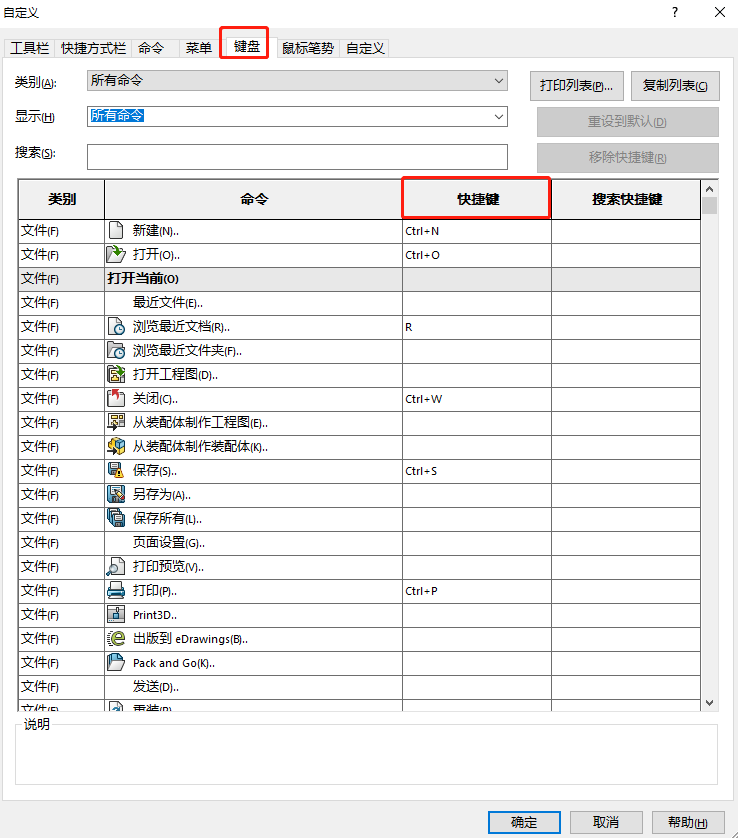Switch to the 菜单 tab
This screenshot has width=738, height=838.
pos(199,48)
